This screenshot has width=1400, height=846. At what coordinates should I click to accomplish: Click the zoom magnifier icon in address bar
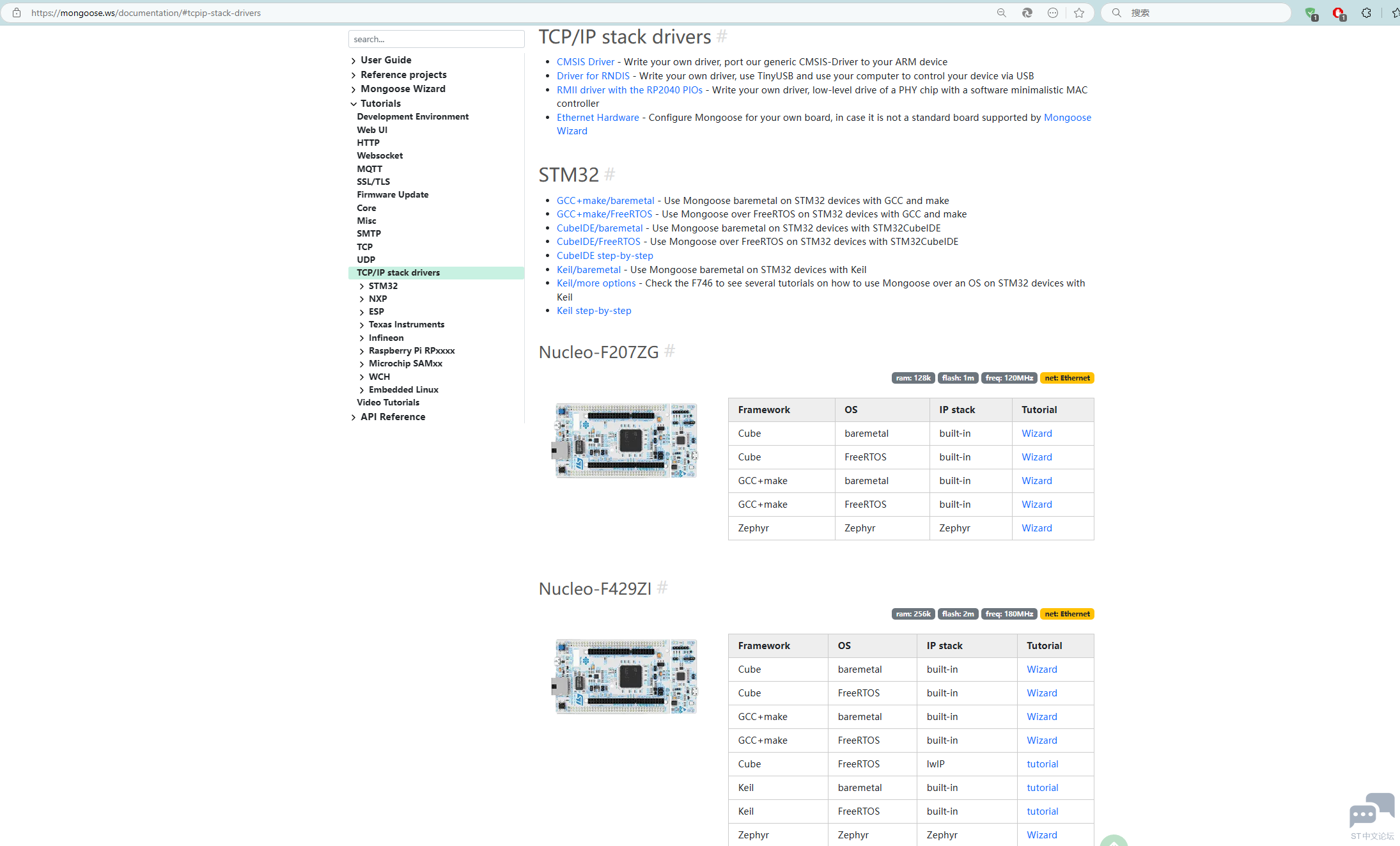coord(1002,13)
